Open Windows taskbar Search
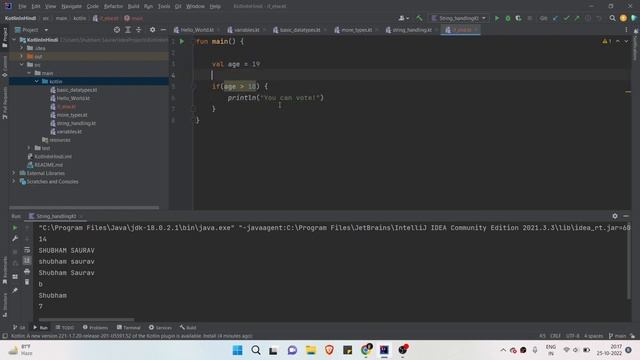This screenshot has height=360, width=640. click(256, 350)
